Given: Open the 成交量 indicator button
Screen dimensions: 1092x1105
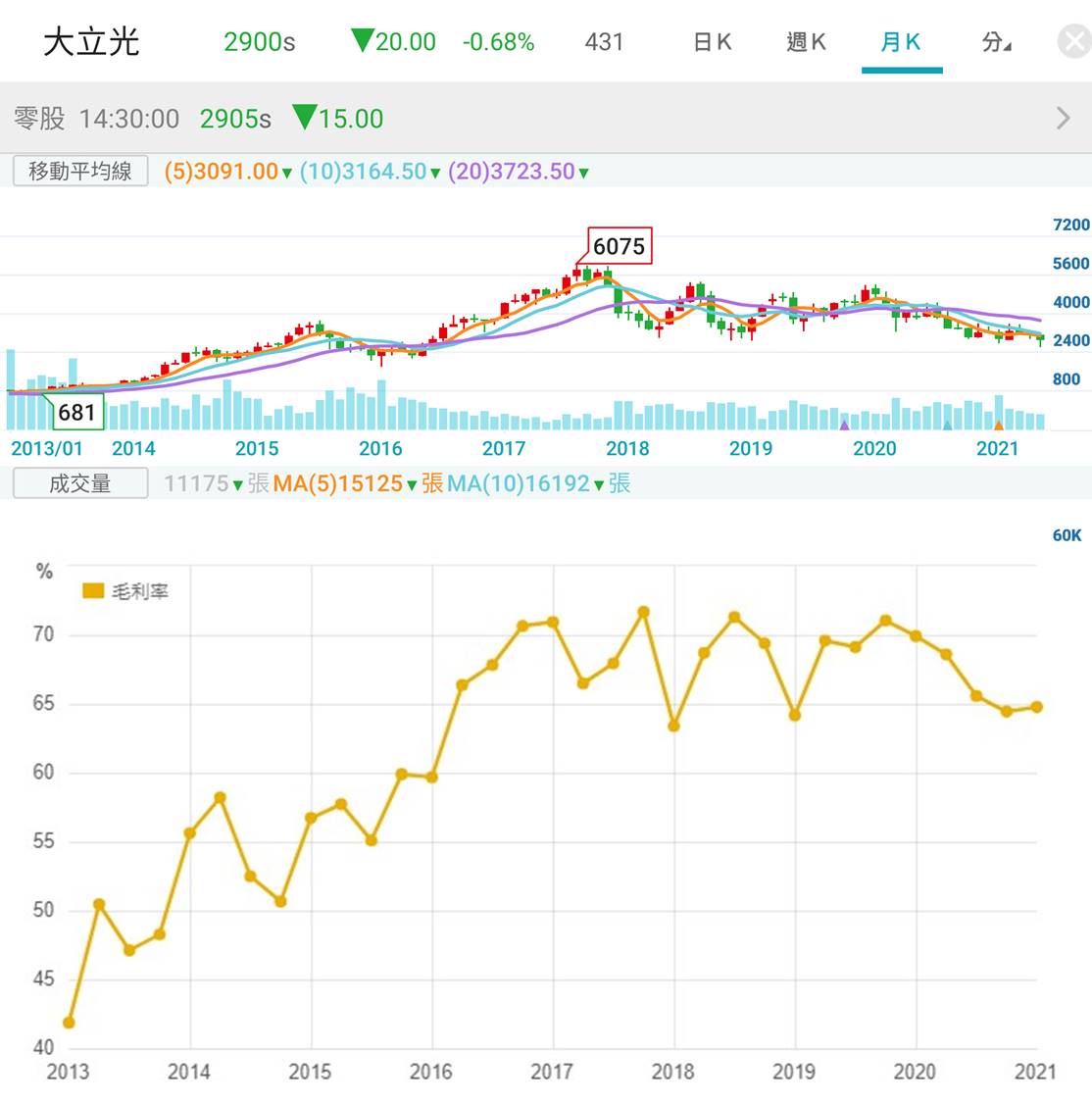Looking at the screenshot, I should [80, 483].
